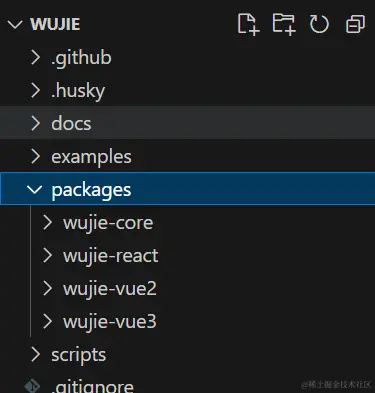Screen dimensions: 375x393
Task: Expand the wujie-react folder chevron
Action: [47, 256]
